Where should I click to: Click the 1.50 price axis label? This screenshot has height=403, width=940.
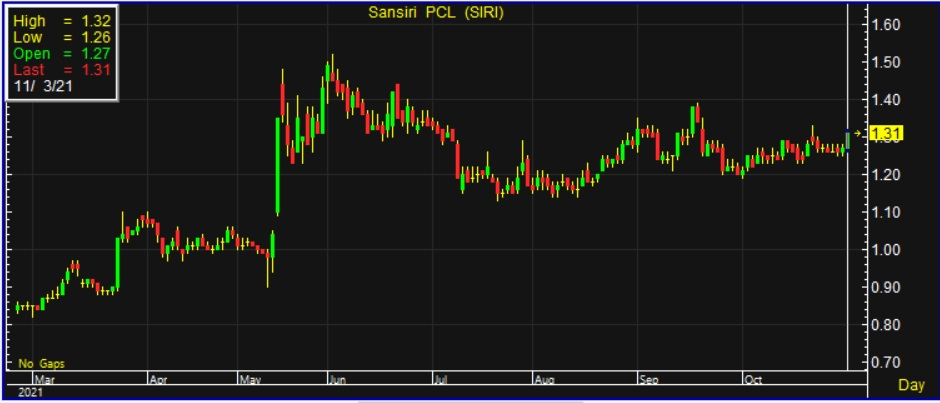(885, 62)
